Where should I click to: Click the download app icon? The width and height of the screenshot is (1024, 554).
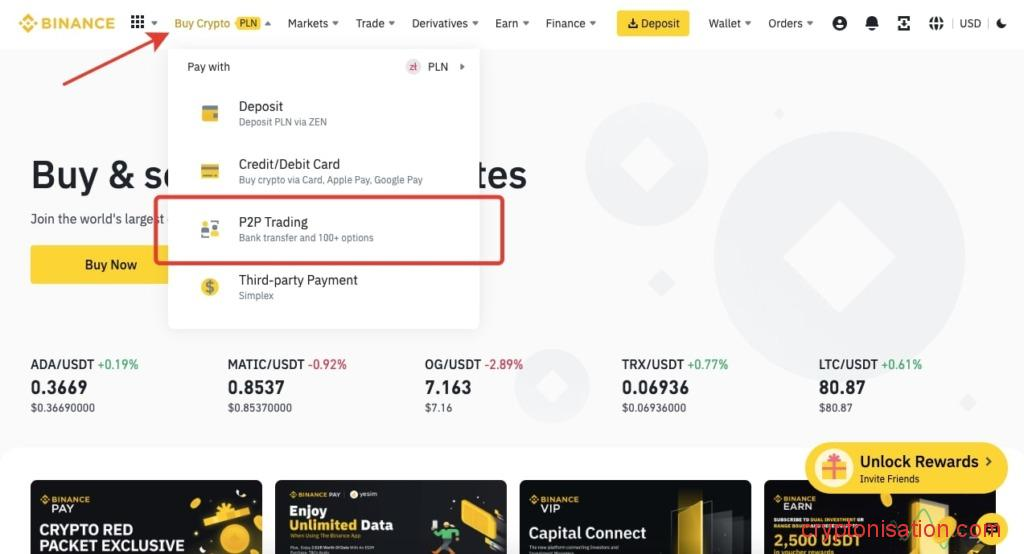[904, 23]
